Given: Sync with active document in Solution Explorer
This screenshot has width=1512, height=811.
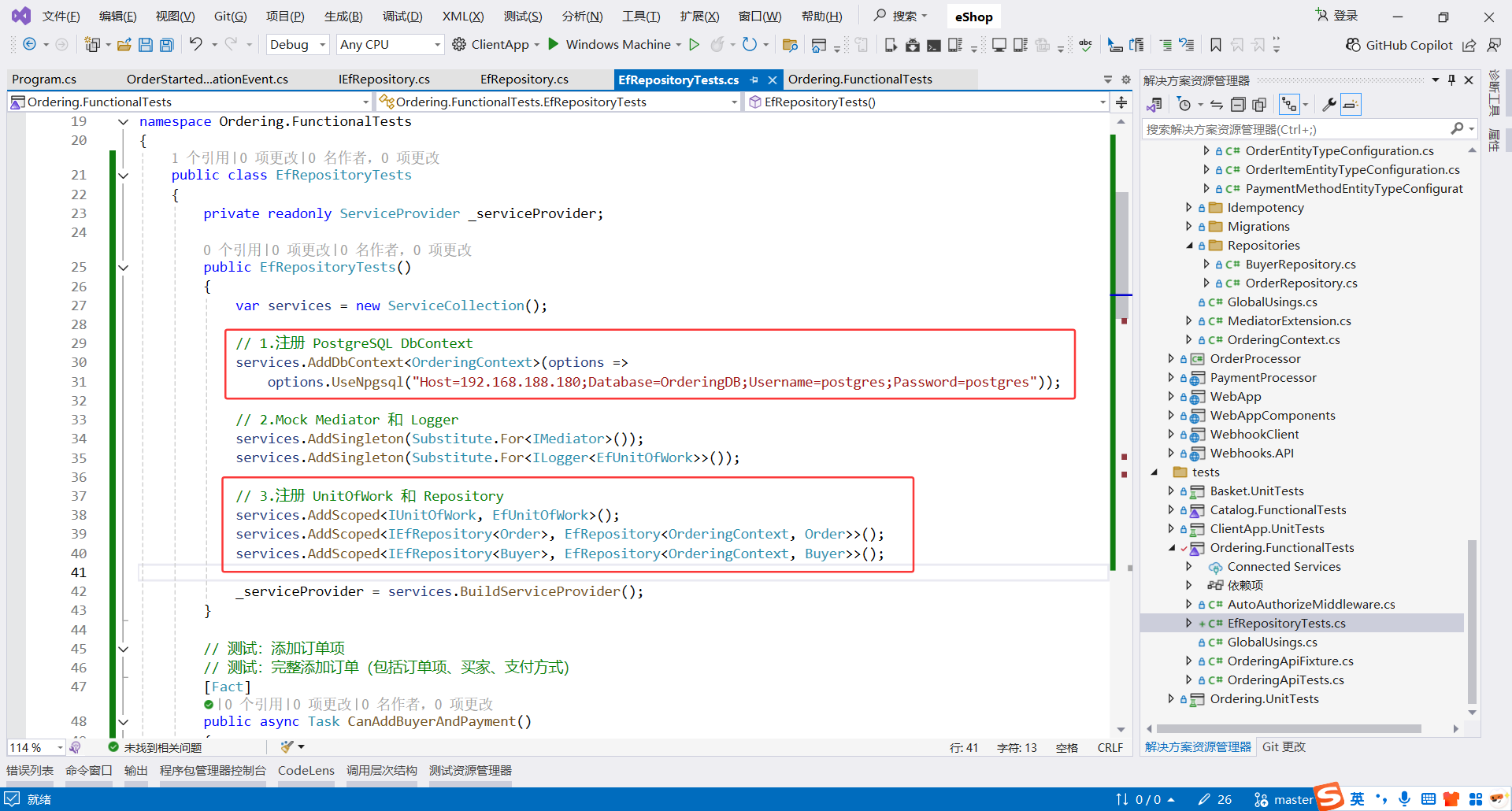Looking at the screenshot, I should click(x=1217, y=104).
